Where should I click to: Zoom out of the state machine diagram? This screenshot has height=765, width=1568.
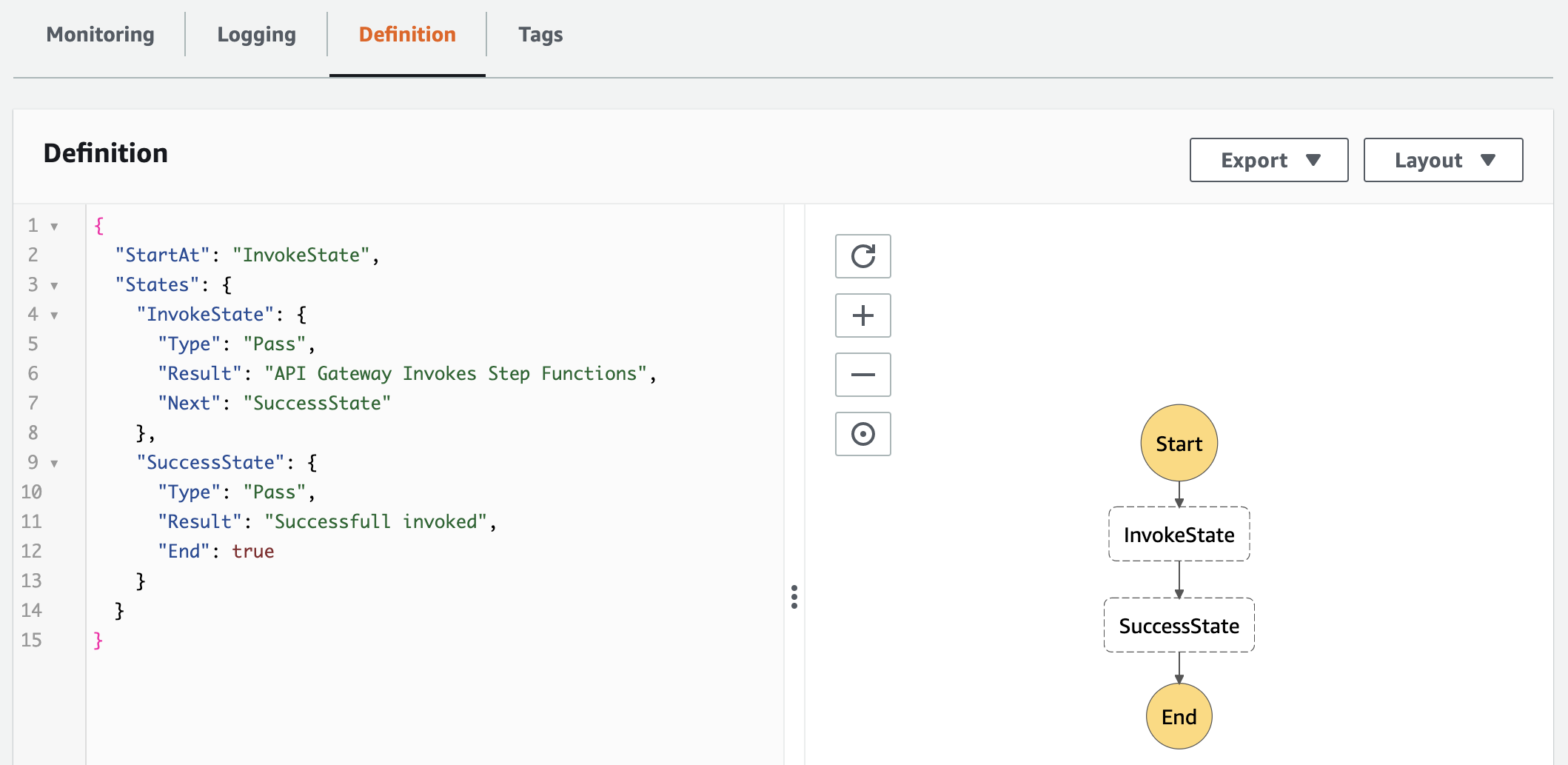862,375
